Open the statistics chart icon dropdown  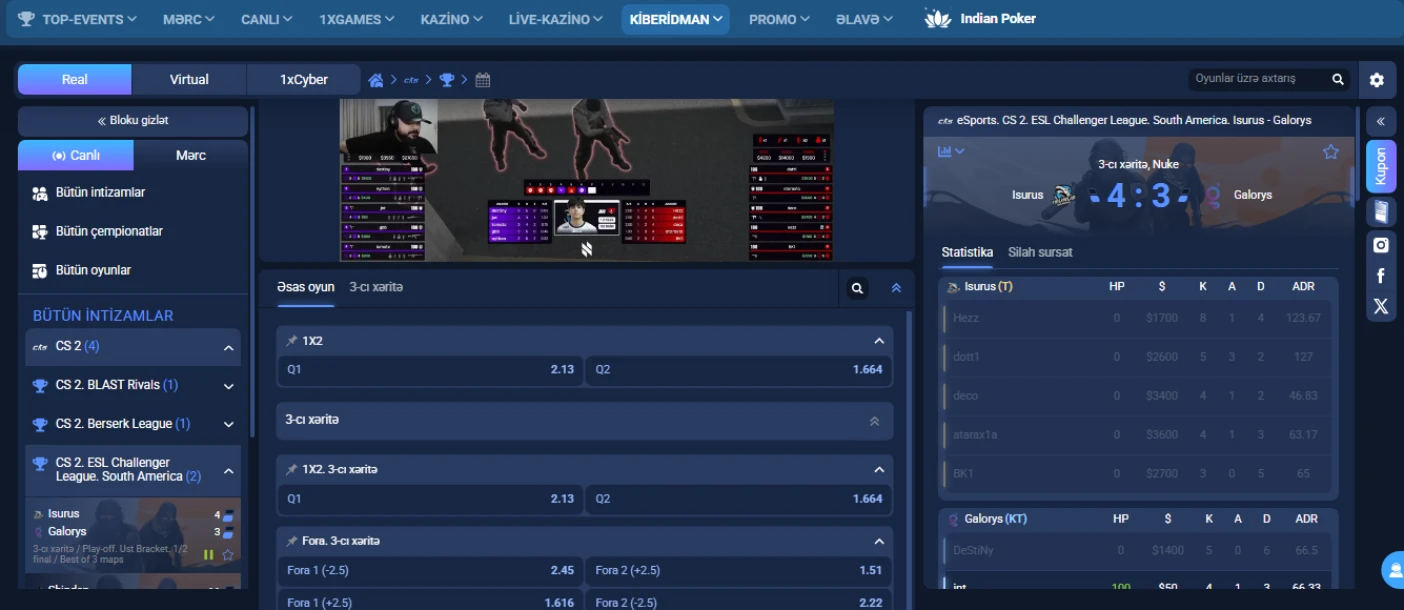950,152
